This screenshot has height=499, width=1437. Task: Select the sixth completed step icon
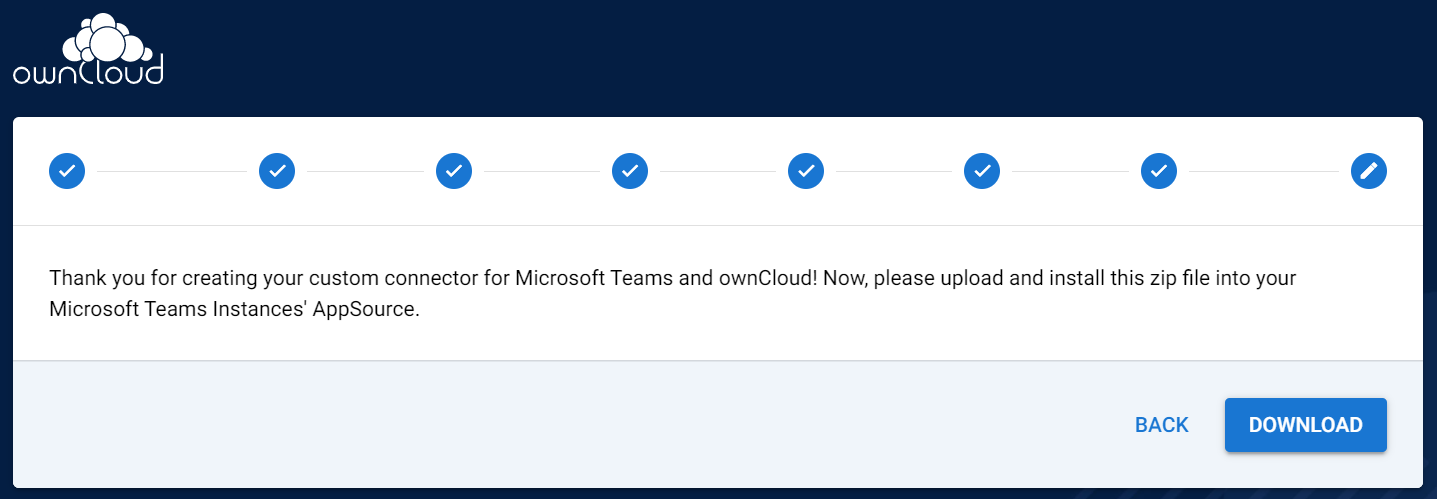(982, 171)
